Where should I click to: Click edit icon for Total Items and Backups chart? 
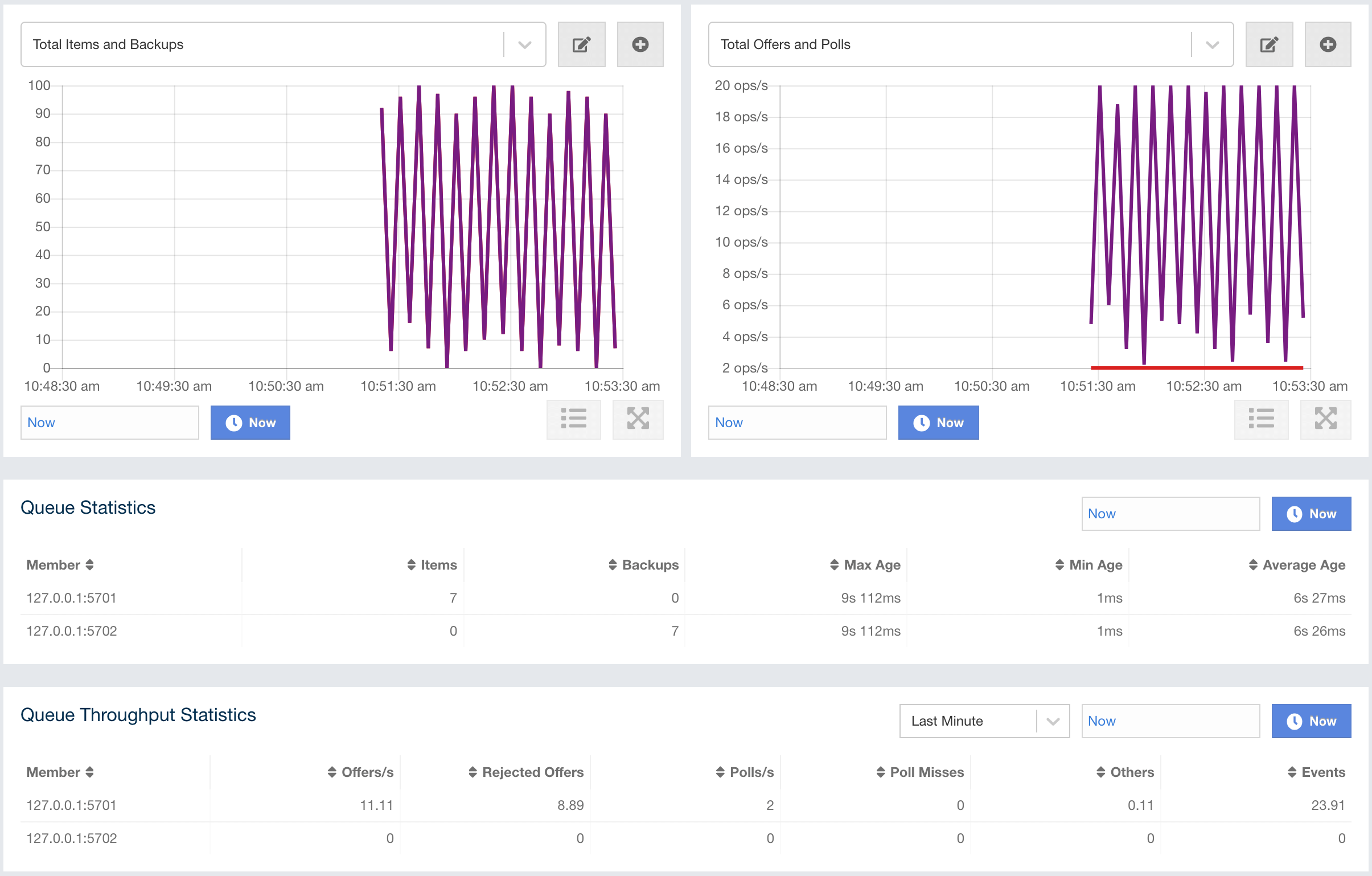click(581, 44)
